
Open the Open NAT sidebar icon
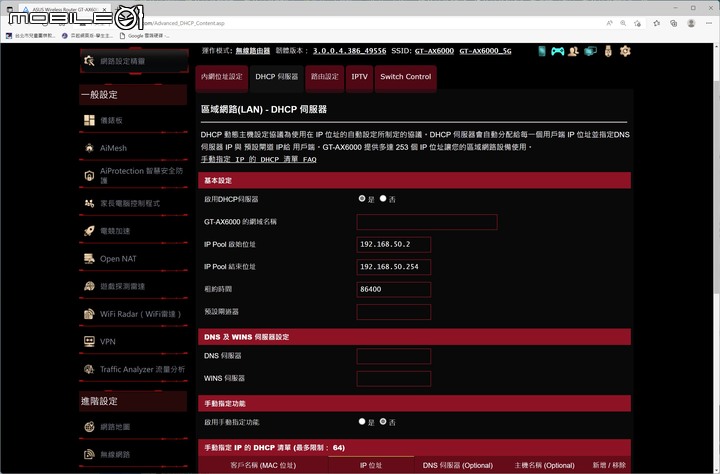point(90,259)
